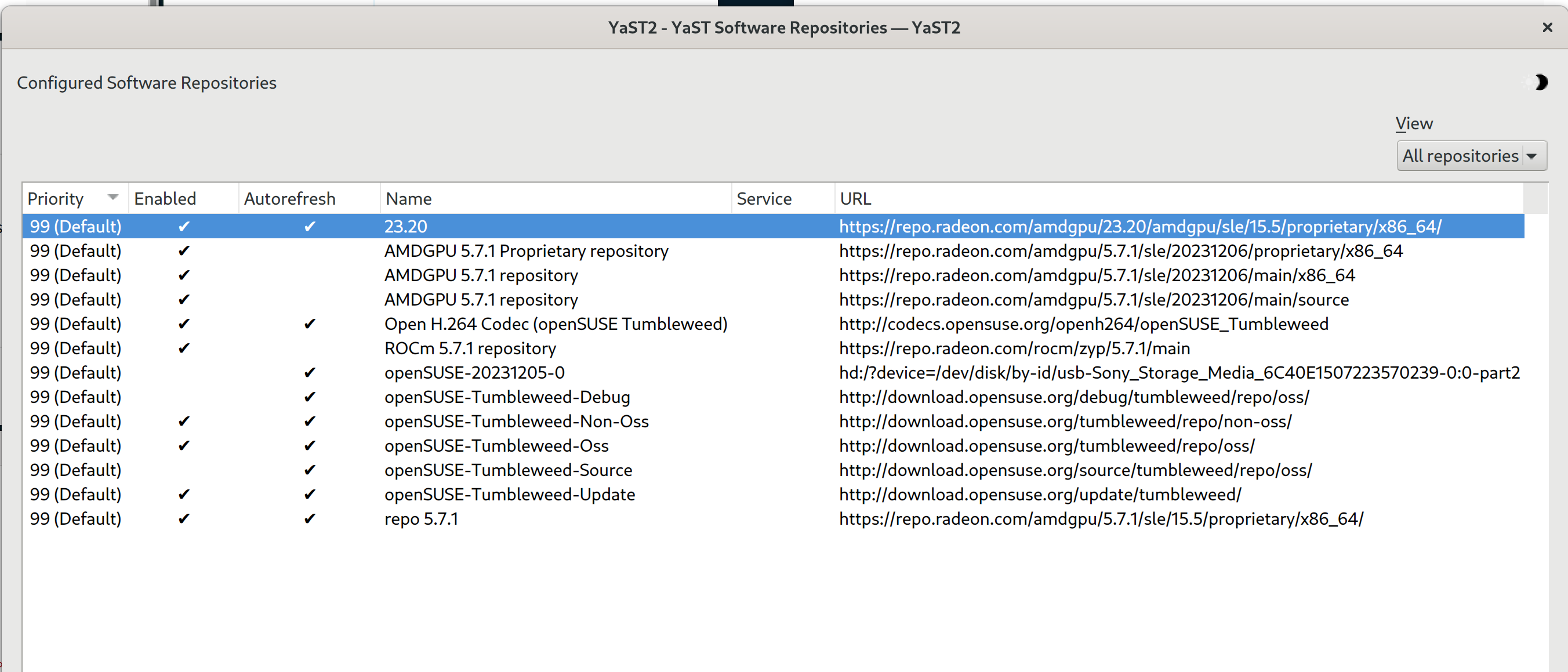The width and height of the screenshot is (1568, 672).
Task: Select ROCm 5.7.1 repository entry
Action: click(x=470, y=348)
